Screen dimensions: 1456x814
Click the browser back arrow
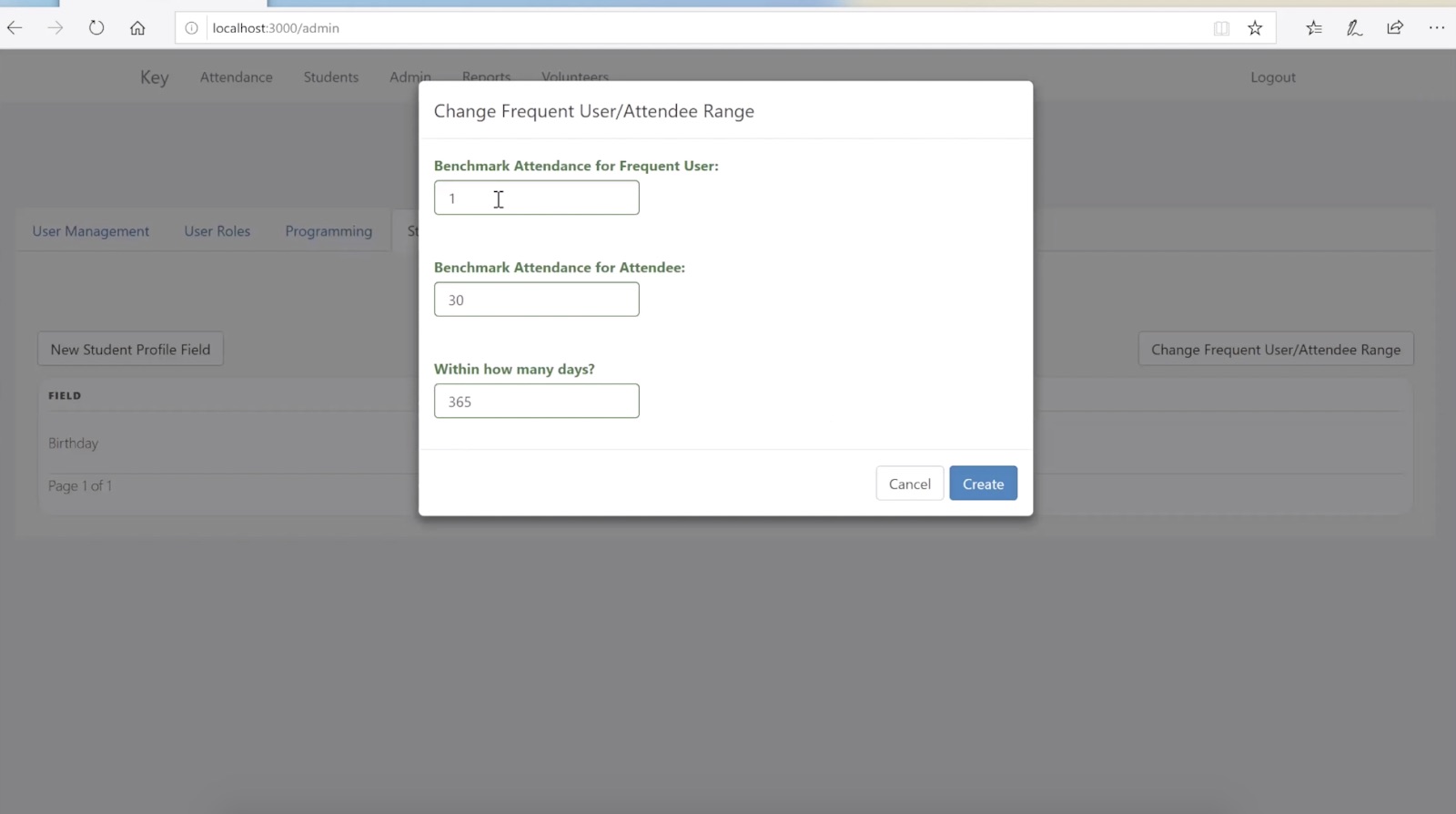15,28
